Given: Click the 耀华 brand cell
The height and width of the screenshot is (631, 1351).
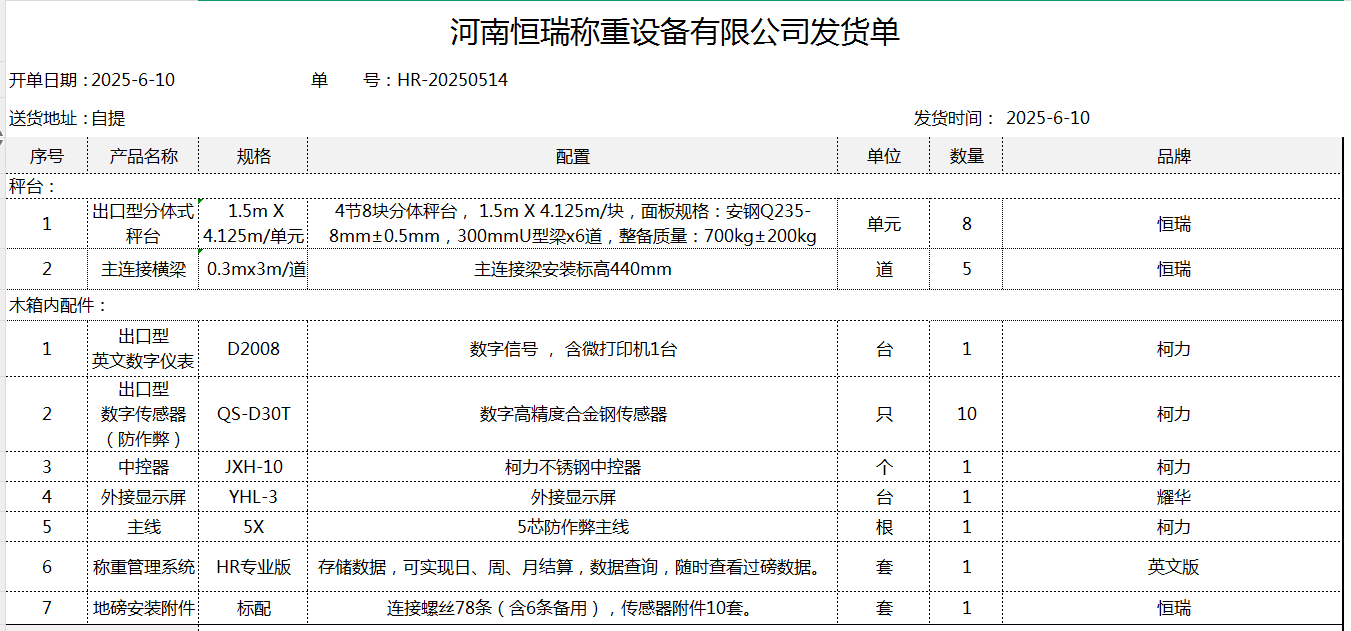Looking at the screenshot, I should (1173, 497).
